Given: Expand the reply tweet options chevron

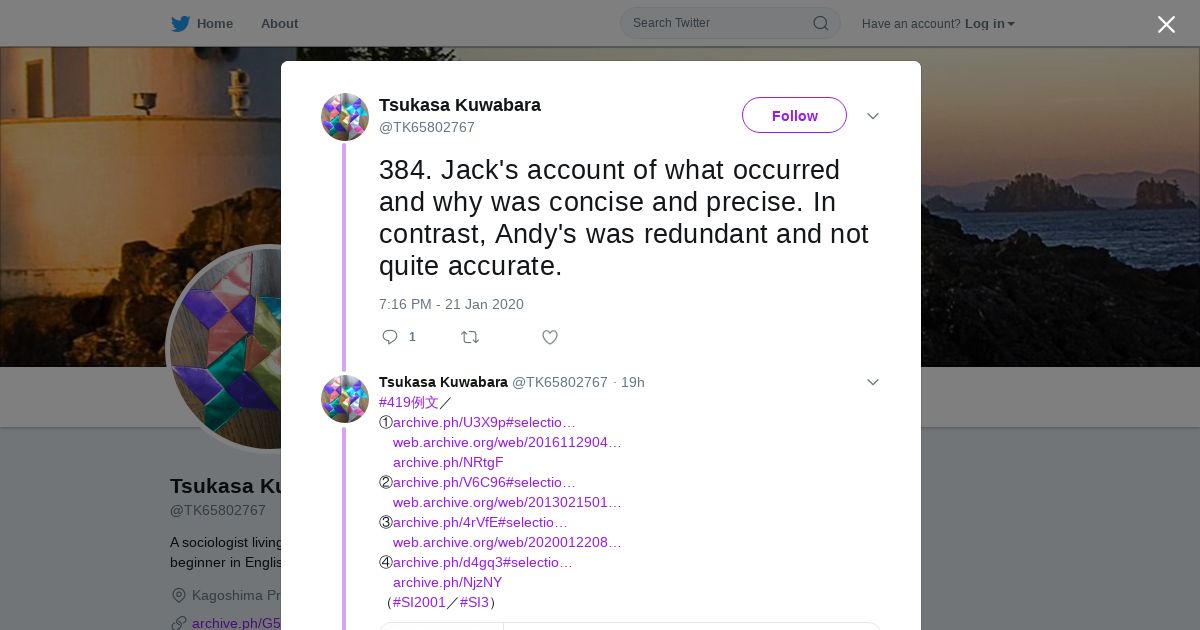Looking at the screenshot, I should pos(873,382).
